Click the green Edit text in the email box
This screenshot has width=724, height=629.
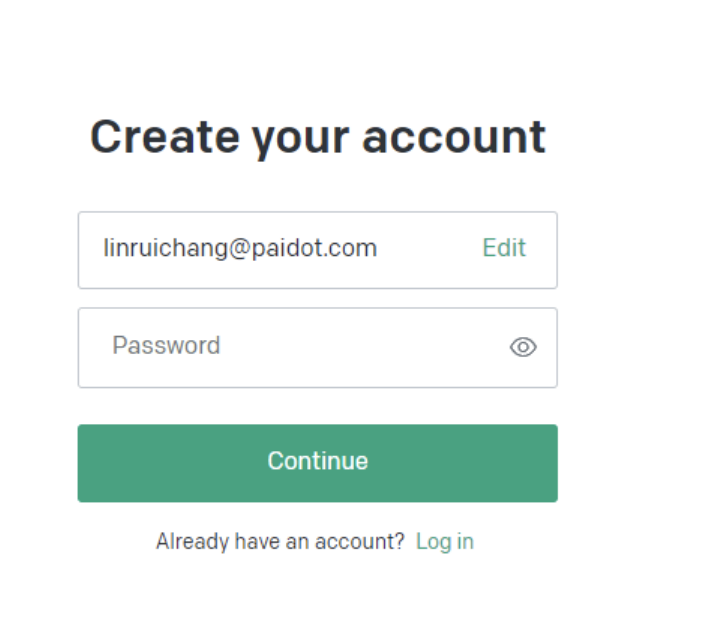pyautogui.click(x=504, y=248)
